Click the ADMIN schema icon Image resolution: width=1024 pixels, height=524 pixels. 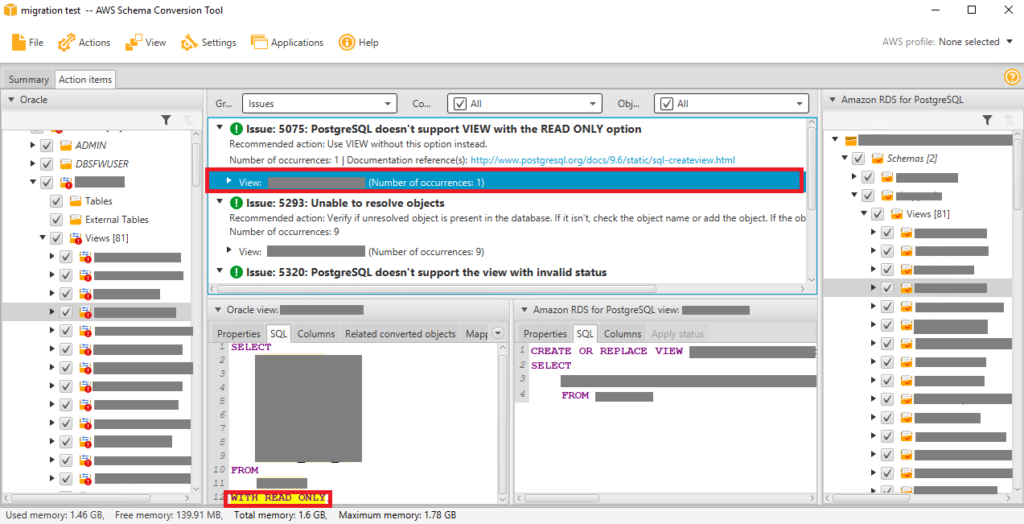click(65, 145)
